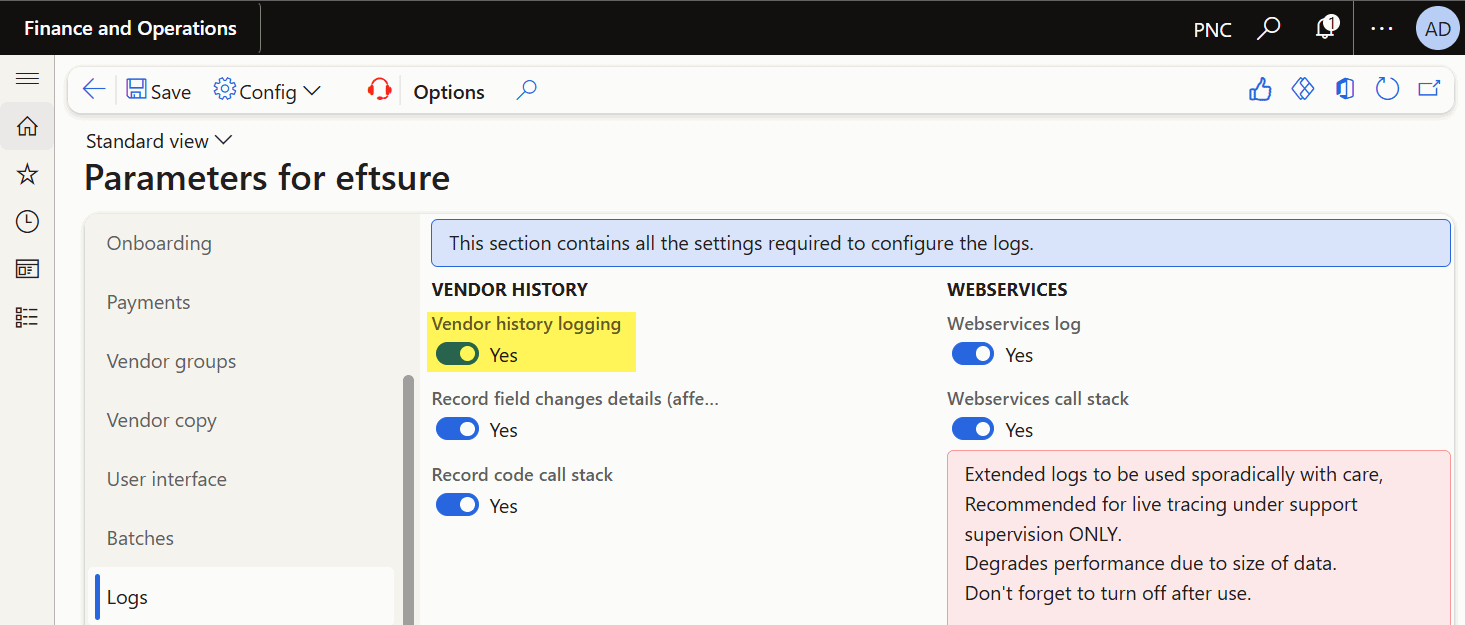Go to the Home icon in sidebar
Viewport: 1465px width, 625px height.
click(x=27, y=126)
